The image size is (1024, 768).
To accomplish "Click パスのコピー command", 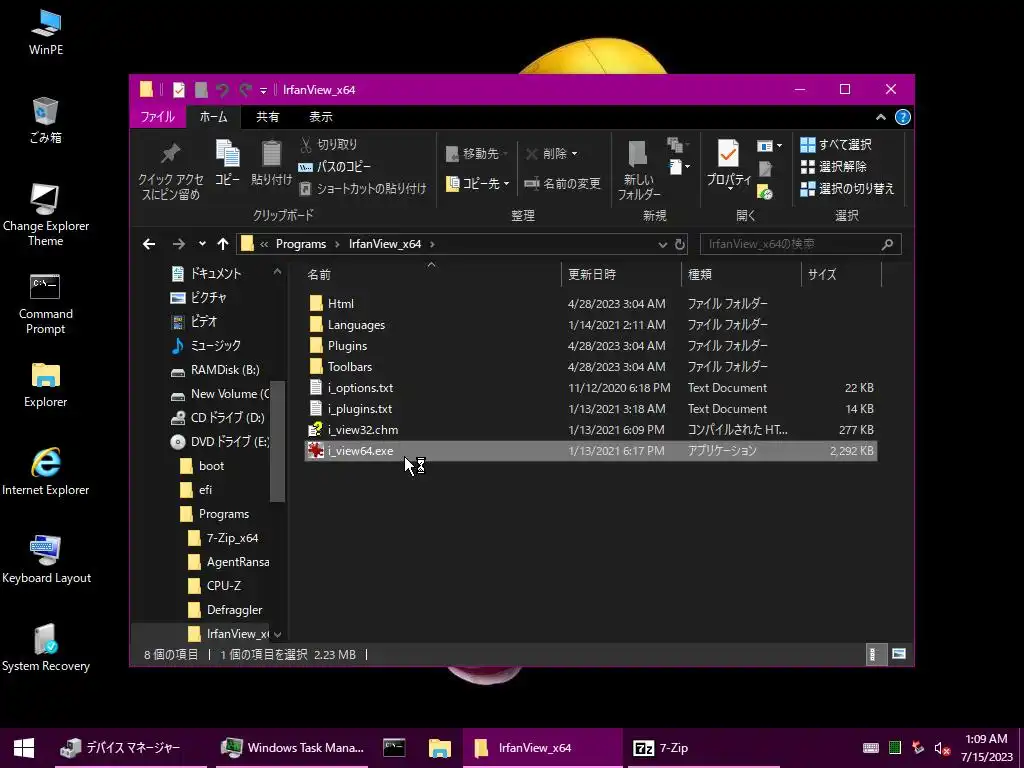I will click(334, 167).
